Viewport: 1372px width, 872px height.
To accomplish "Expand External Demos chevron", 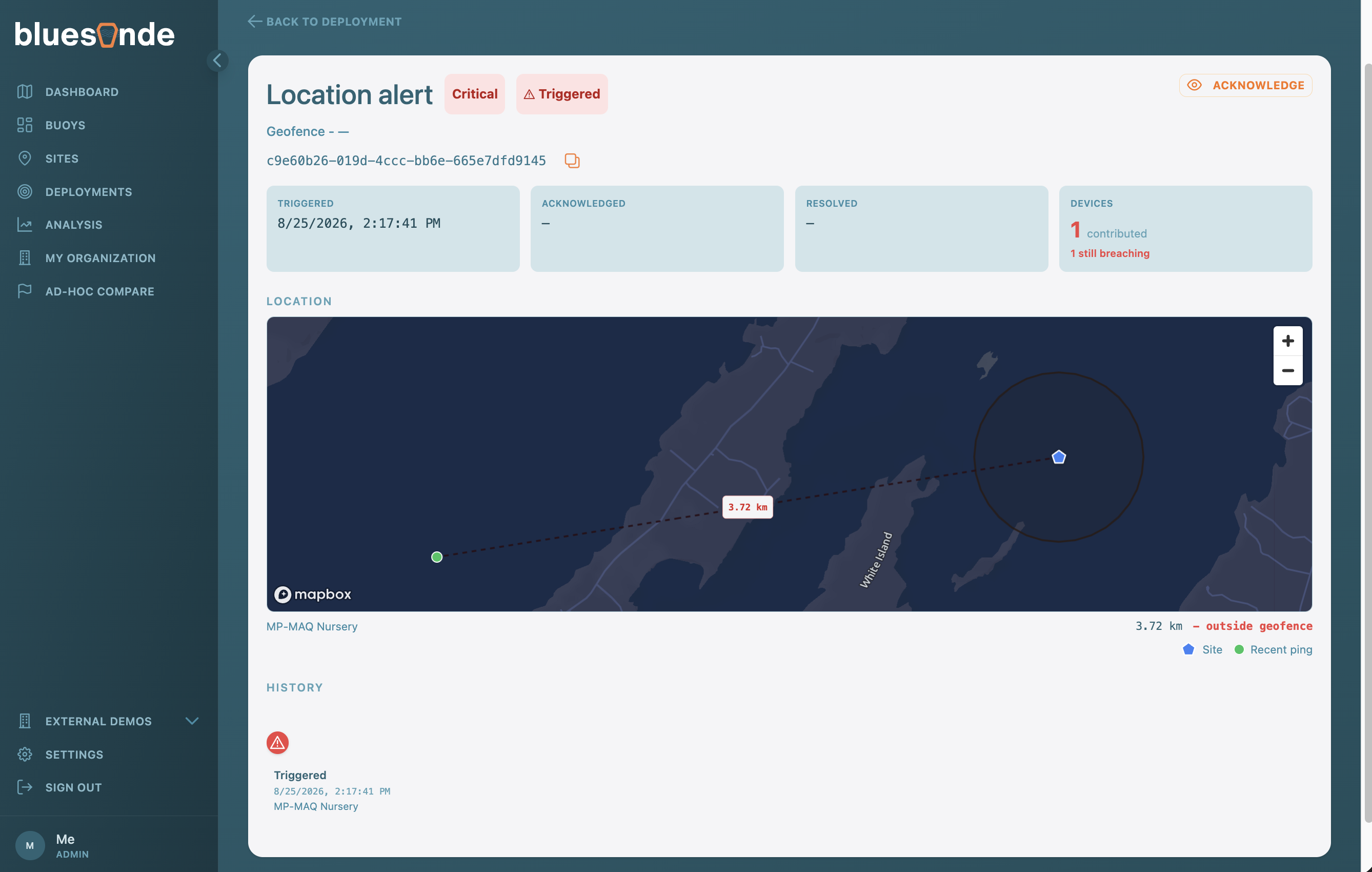I will [x=192, y=721].
